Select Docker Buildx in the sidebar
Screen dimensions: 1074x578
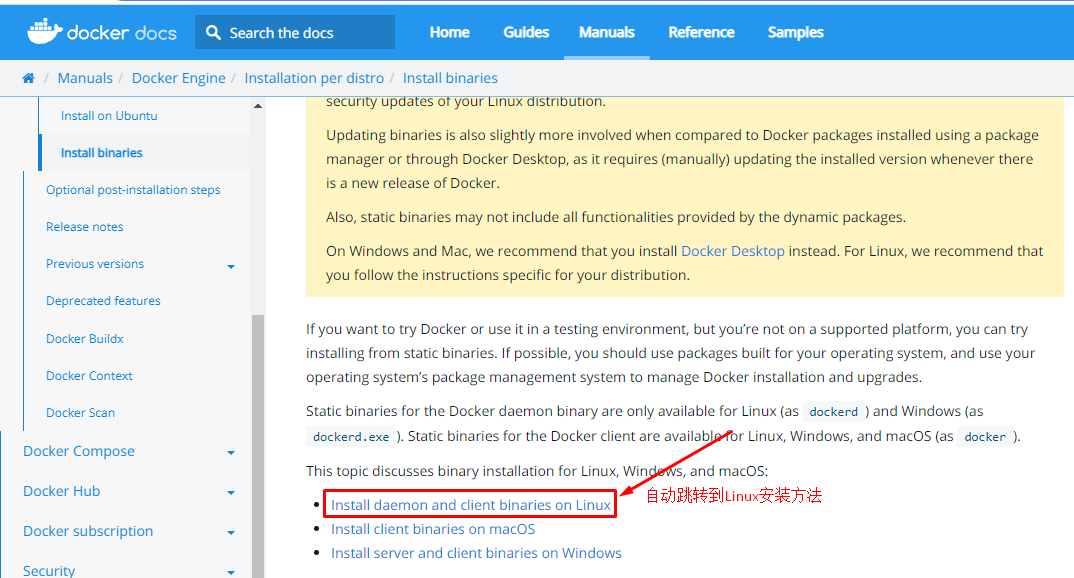86,338
